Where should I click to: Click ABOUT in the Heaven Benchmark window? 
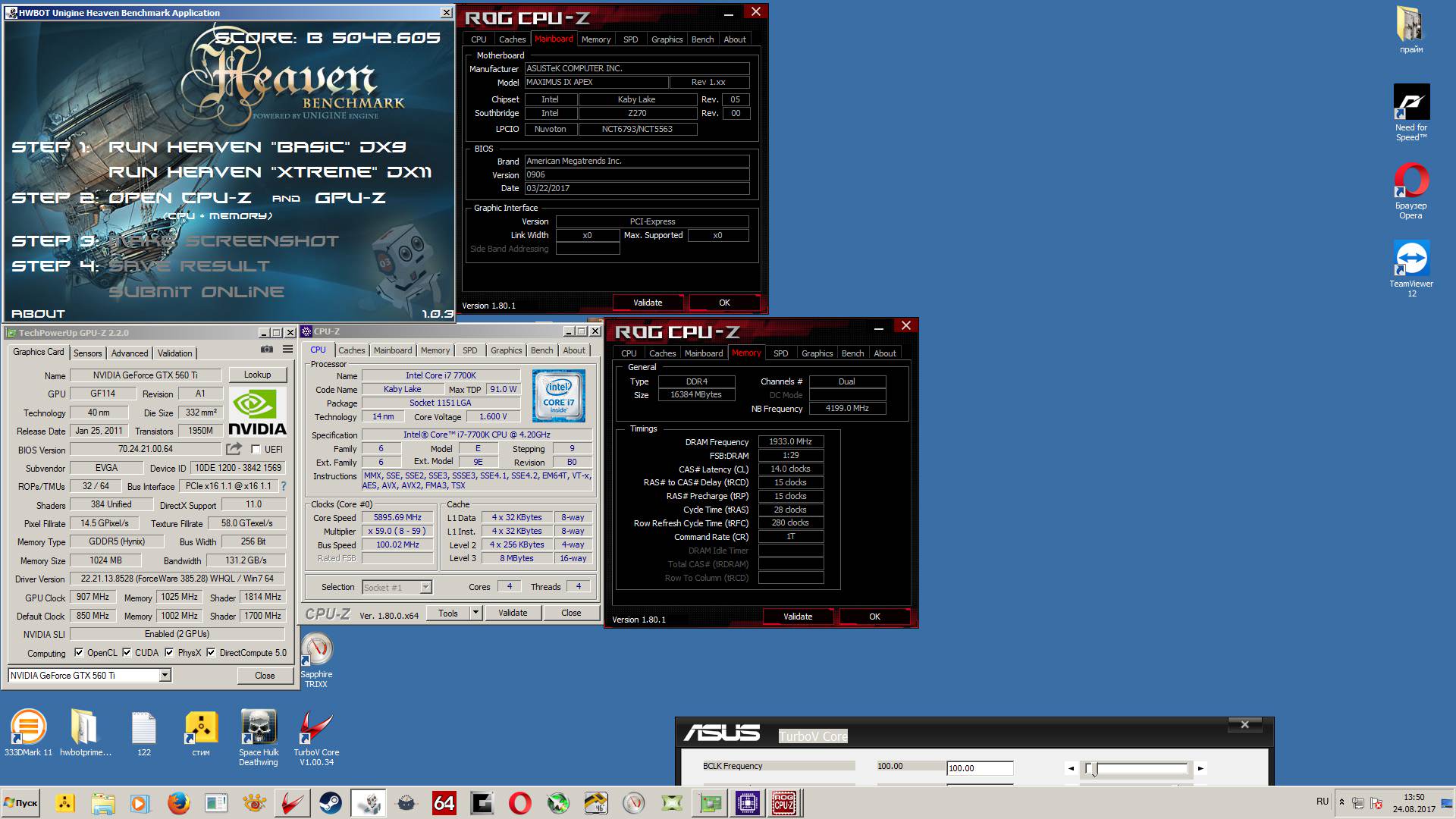(x=38, y=314)
